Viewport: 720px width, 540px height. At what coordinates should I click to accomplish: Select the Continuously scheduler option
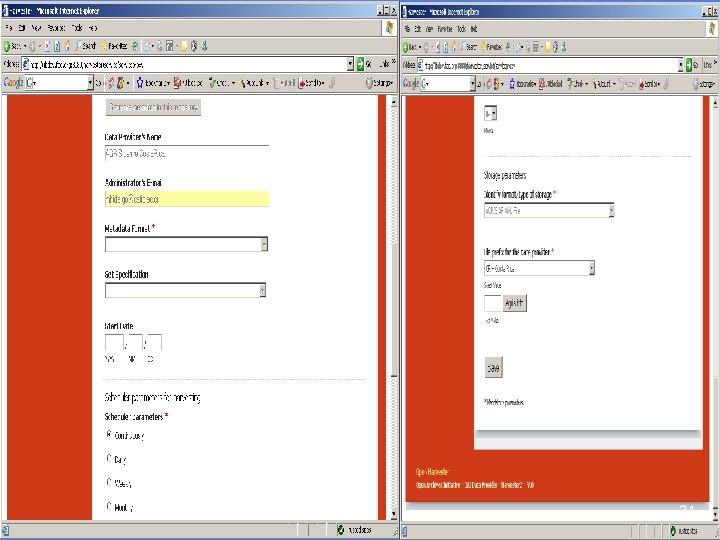[x=109, y=434]
